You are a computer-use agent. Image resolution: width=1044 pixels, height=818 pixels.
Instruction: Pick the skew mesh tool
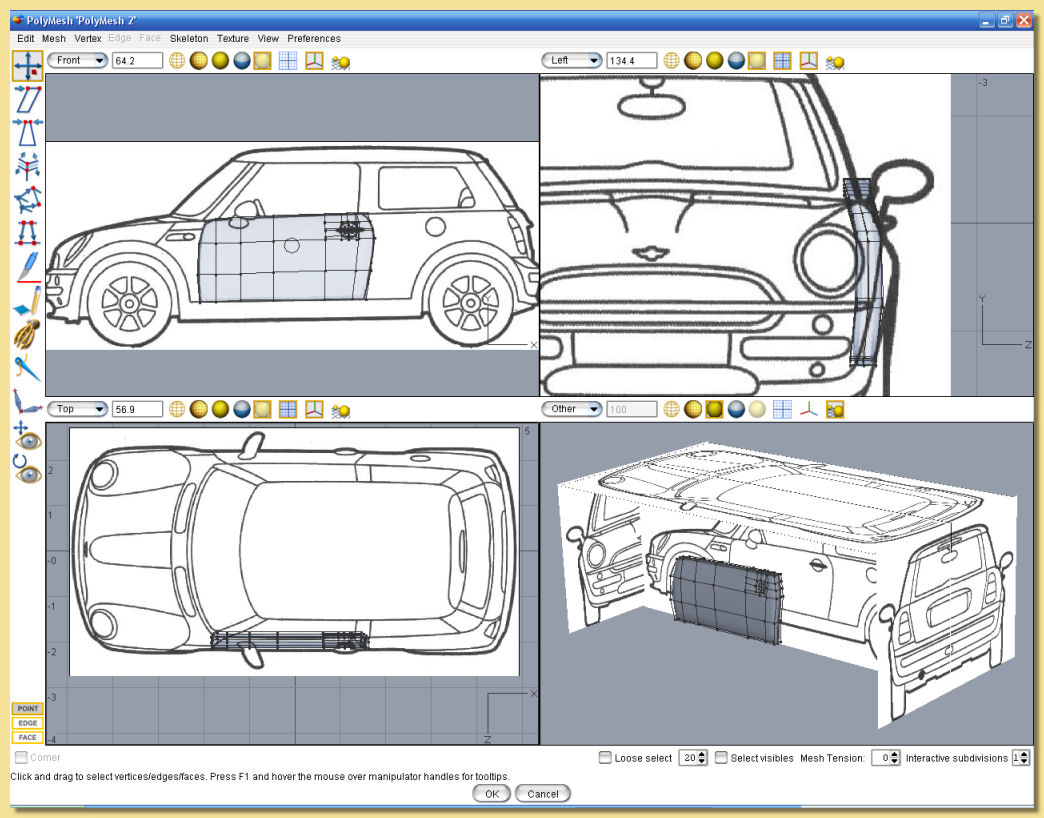[x=28, y=99]
